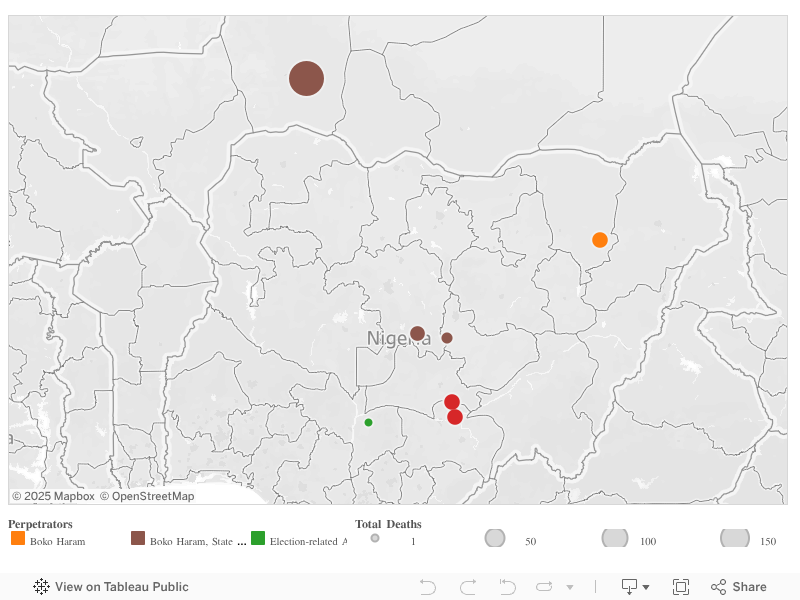Open the download options caret
The image size is (800, 600).
[646, 587]
